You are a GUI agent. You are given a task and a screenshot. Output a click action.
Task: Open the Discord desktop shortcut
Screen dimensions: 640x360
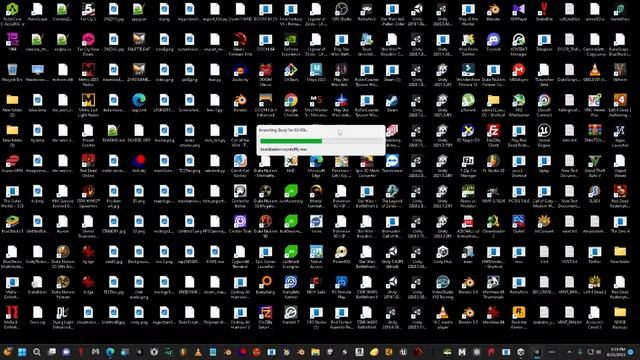(493, 42)
